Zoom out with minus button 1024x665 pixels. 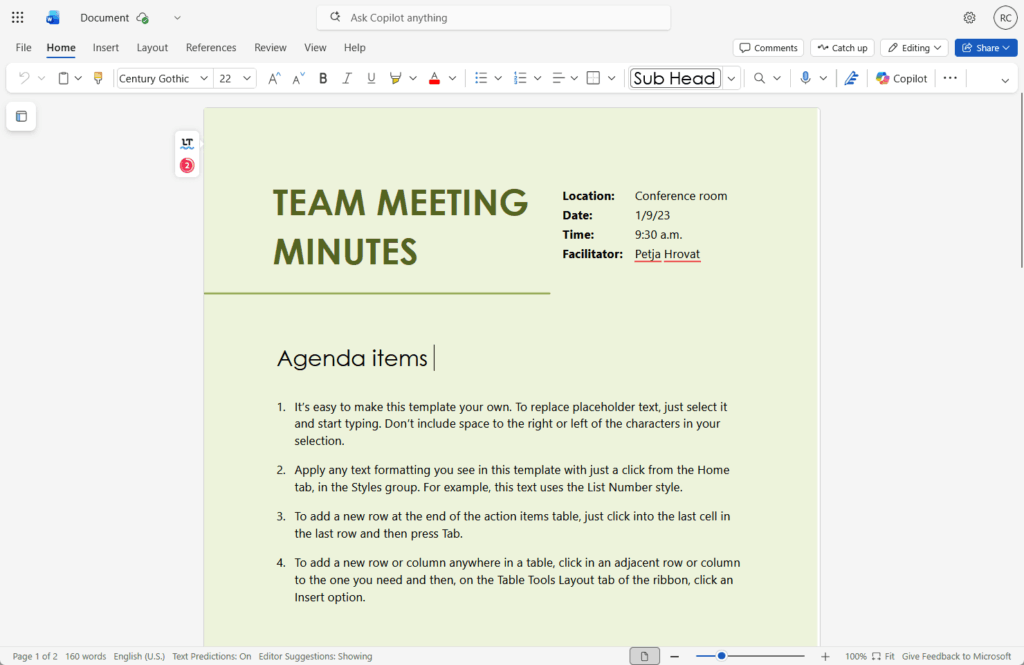click(675, 656)
